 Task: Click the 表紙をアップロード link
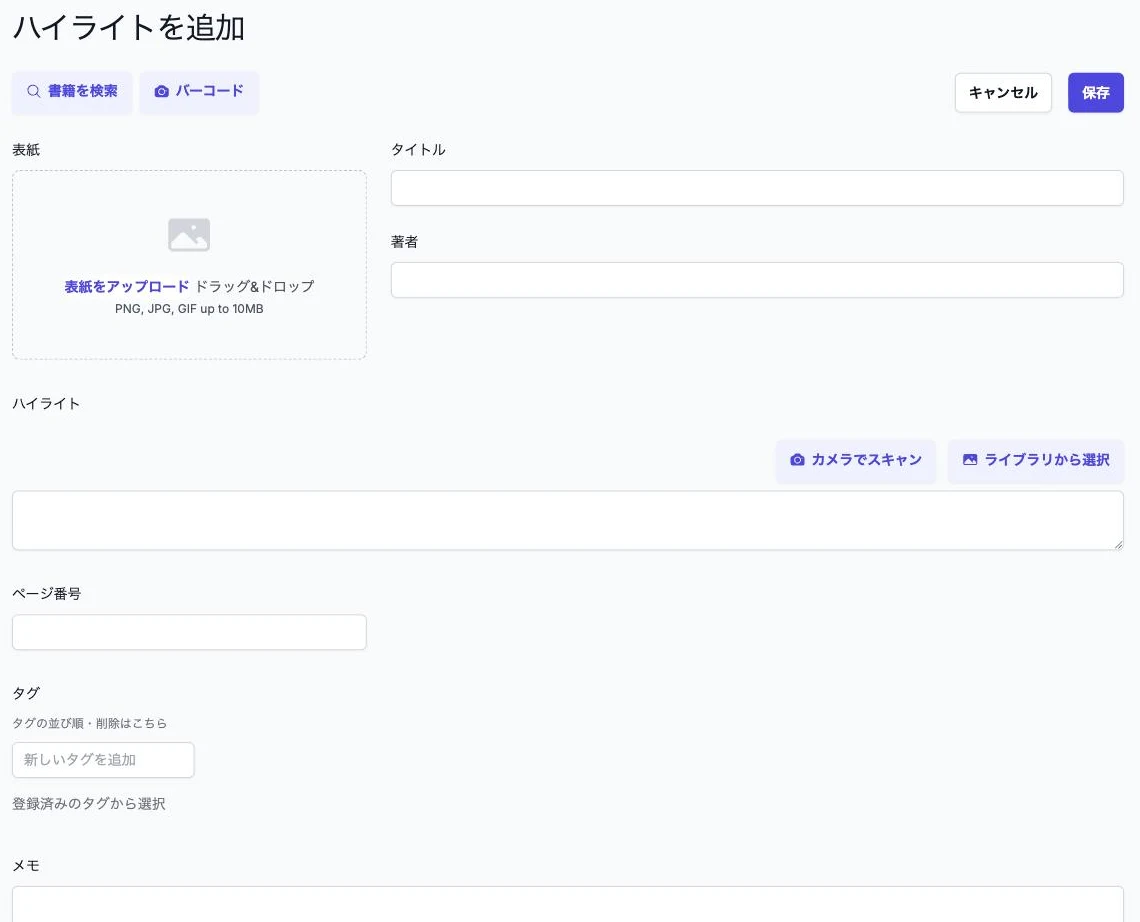127,286
